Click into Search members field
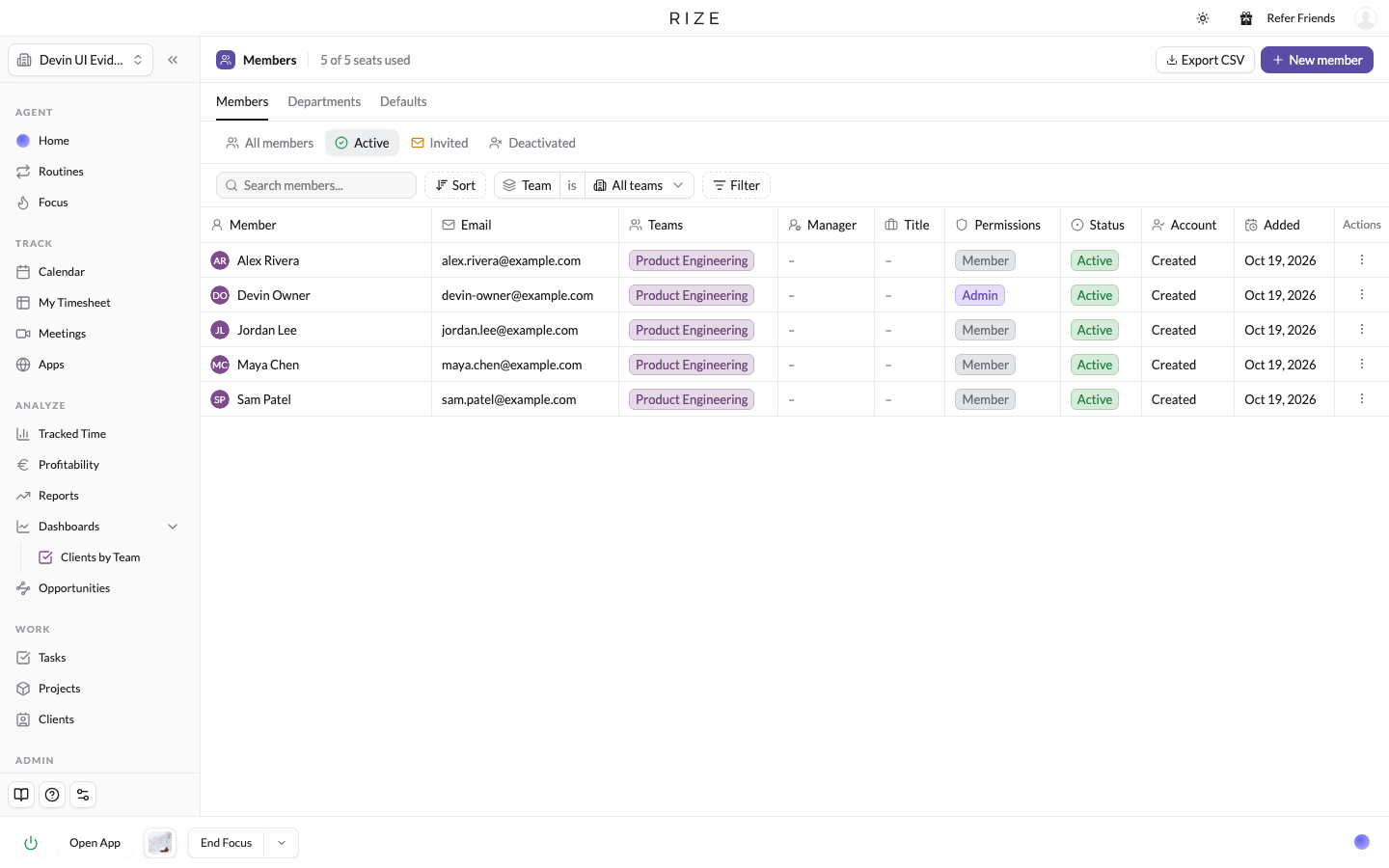Viewport: 1389px width, 868px height. click(316, 185)
